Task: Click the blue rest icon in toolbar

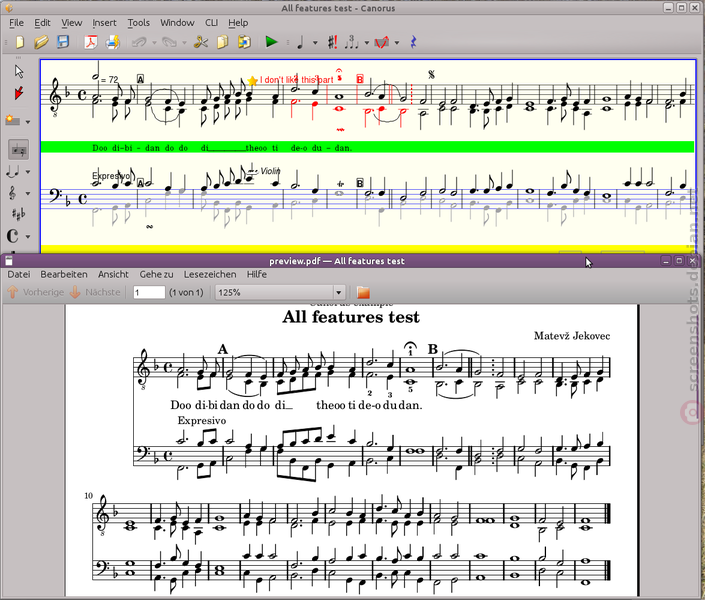Action: [413, 42]
